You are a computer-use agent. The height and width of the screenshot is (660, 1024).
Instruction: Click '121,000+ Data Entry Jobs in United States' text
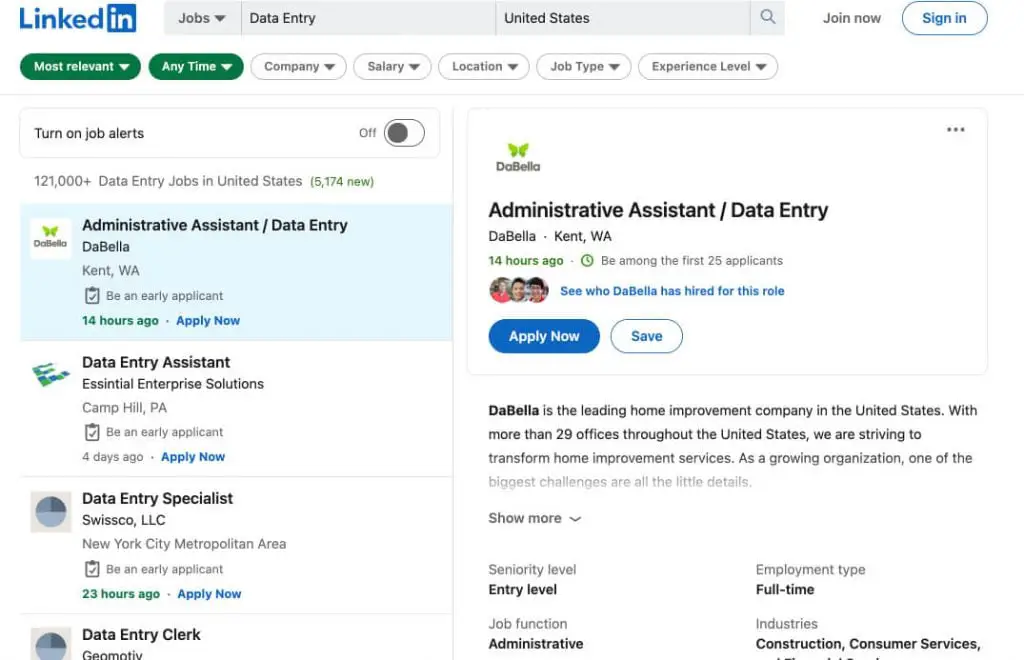168,181
